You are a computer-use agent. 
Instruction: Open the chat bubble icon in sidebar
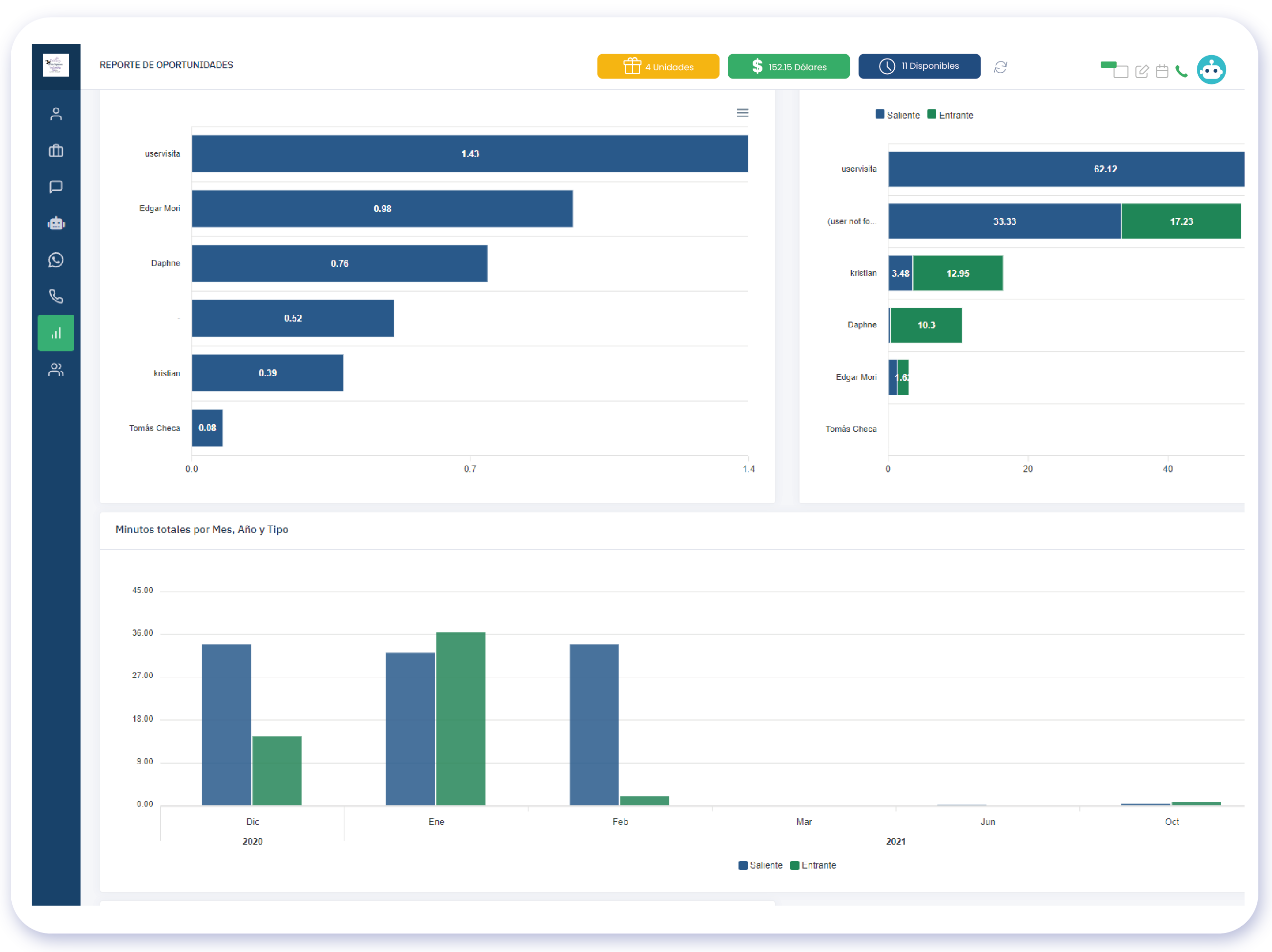pos(56,187)
